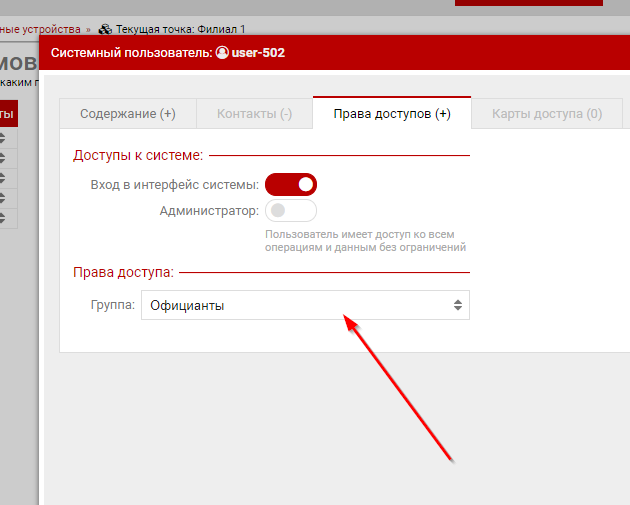Click the red table column header at left

click(8, 114)
